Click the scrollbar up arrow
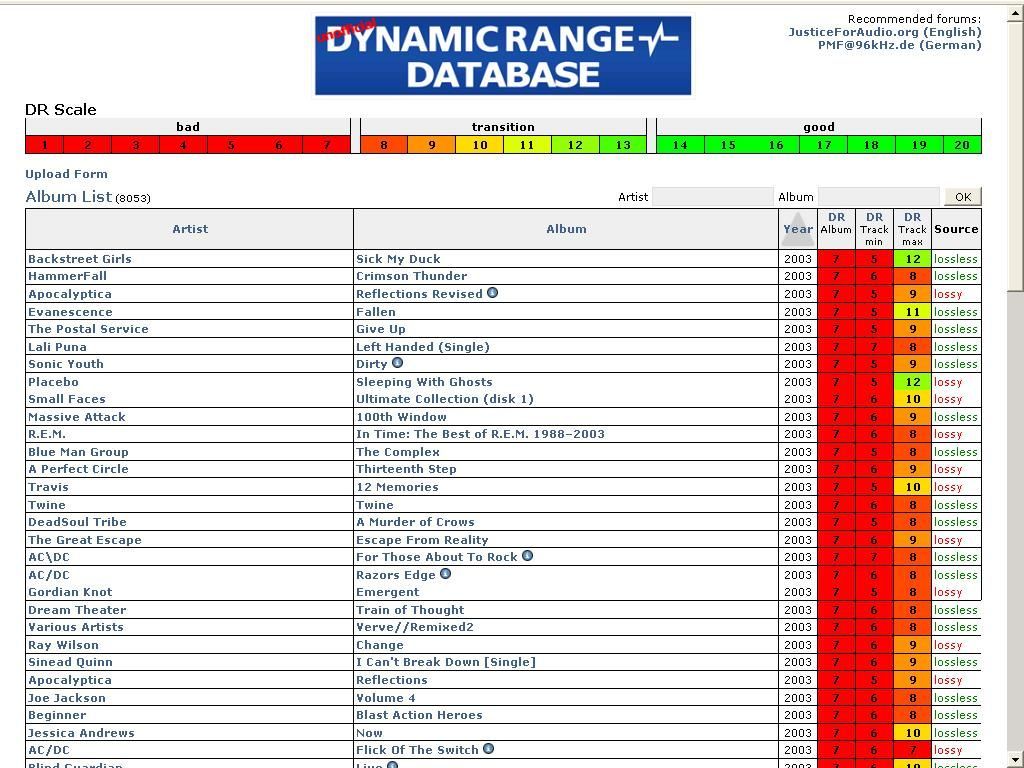The image size is (1024, 768). (x=1016, y=13)
